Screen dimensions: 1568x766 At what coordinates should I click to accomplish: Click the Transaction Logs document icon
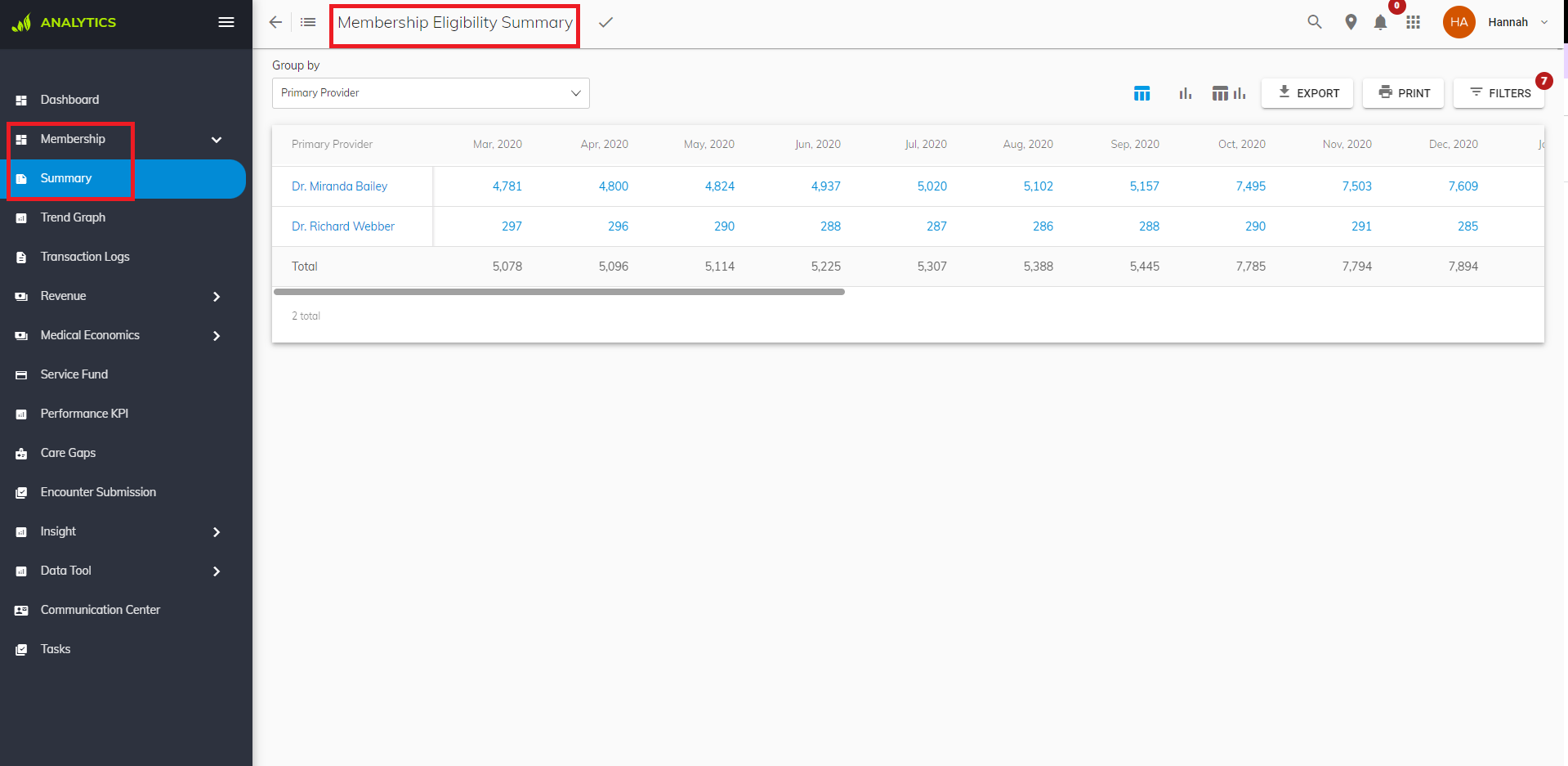(21, 257)
